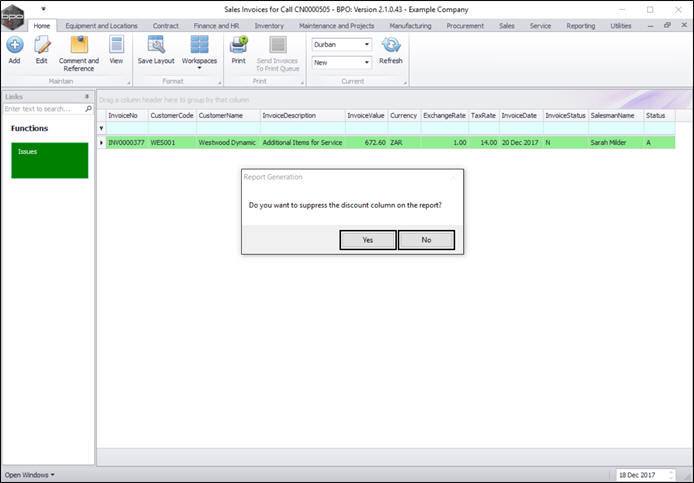Click the InvoiceValue column header
The height and width of the screenshot is (483, 694).
click(x=366, y=116)
